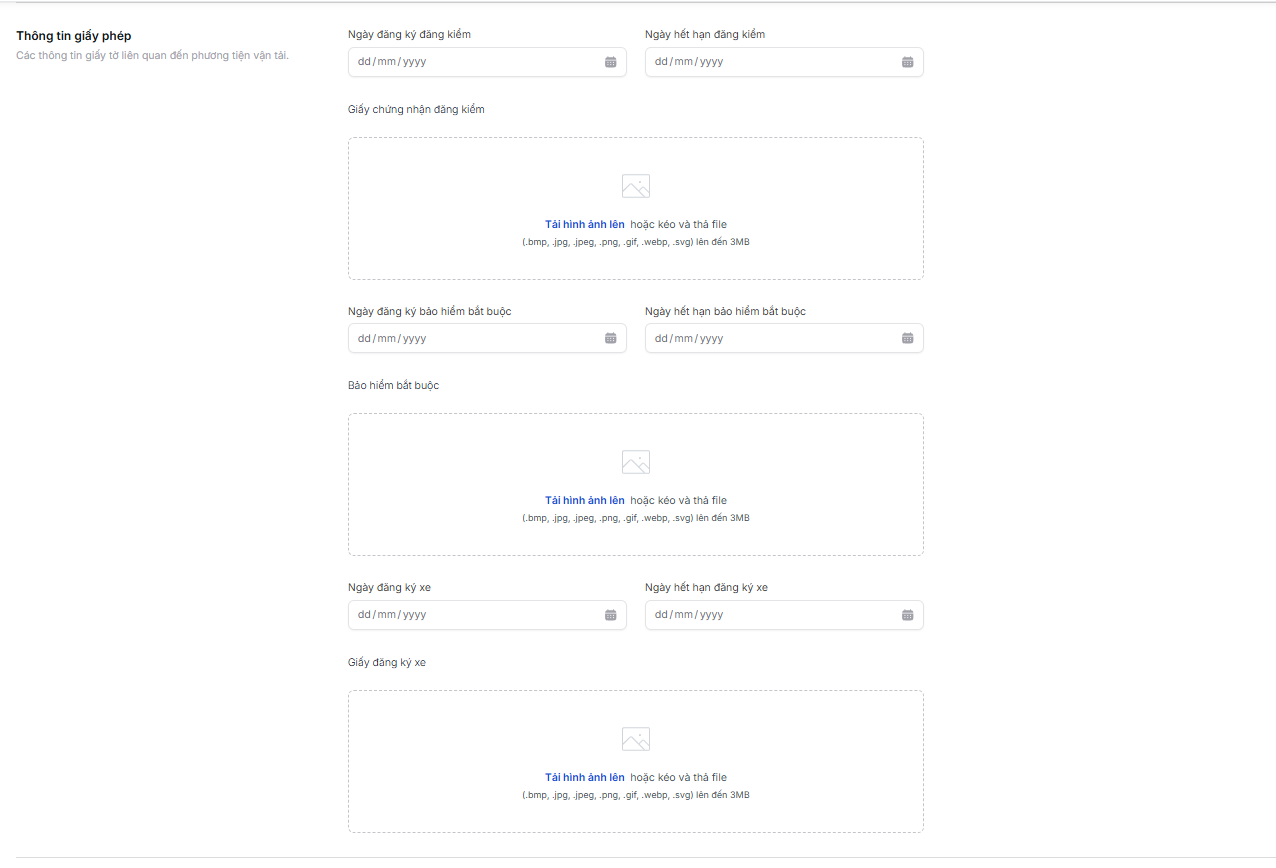1276x868 pixels.
Task: Open calendar picker for Ngày đăng ký đăng kiểm
Action: (x=610, y=62)
